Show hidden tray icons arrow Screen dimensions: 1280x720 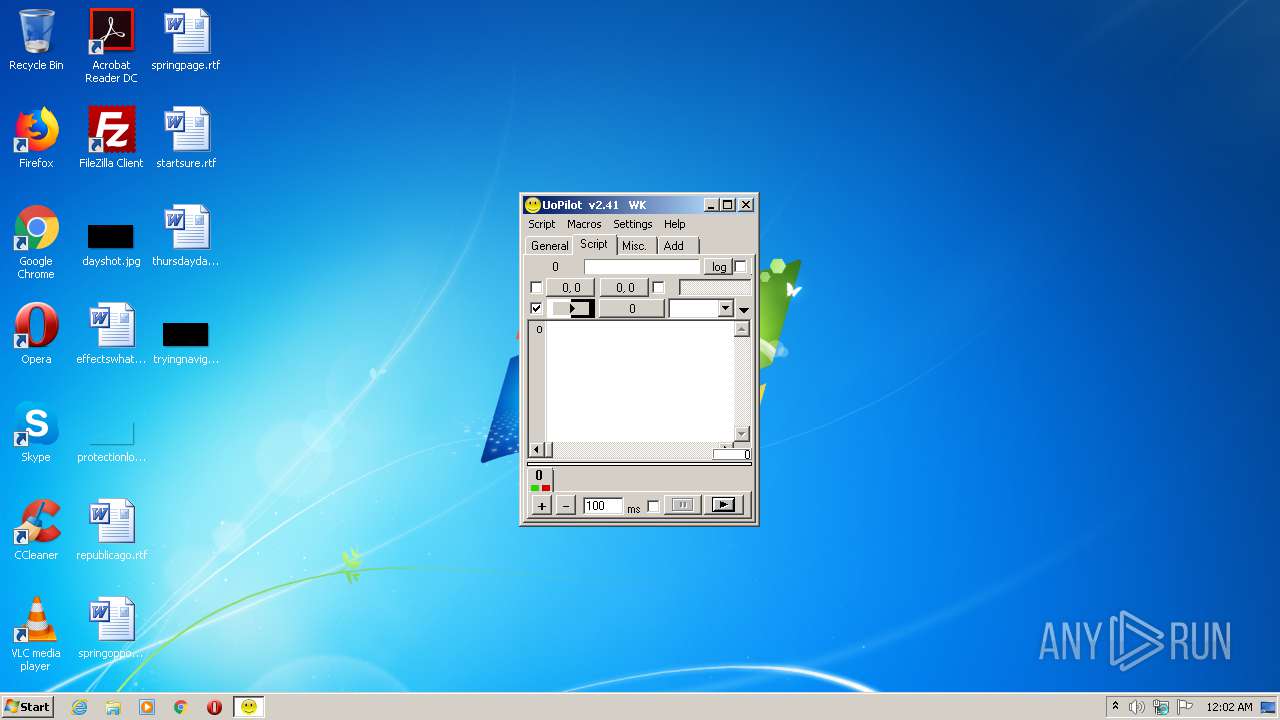coord(1115,707)
